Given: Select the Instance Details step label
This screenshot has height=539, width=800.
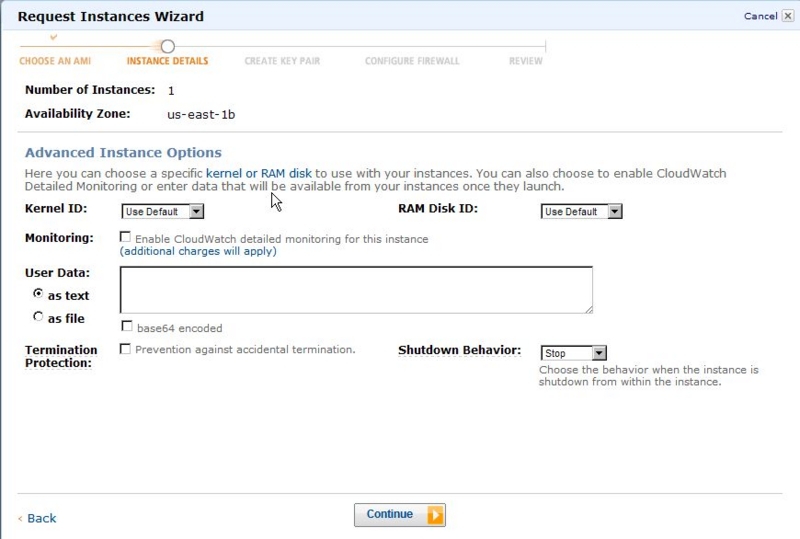Looking at the screenshot, I should point(167,61).
